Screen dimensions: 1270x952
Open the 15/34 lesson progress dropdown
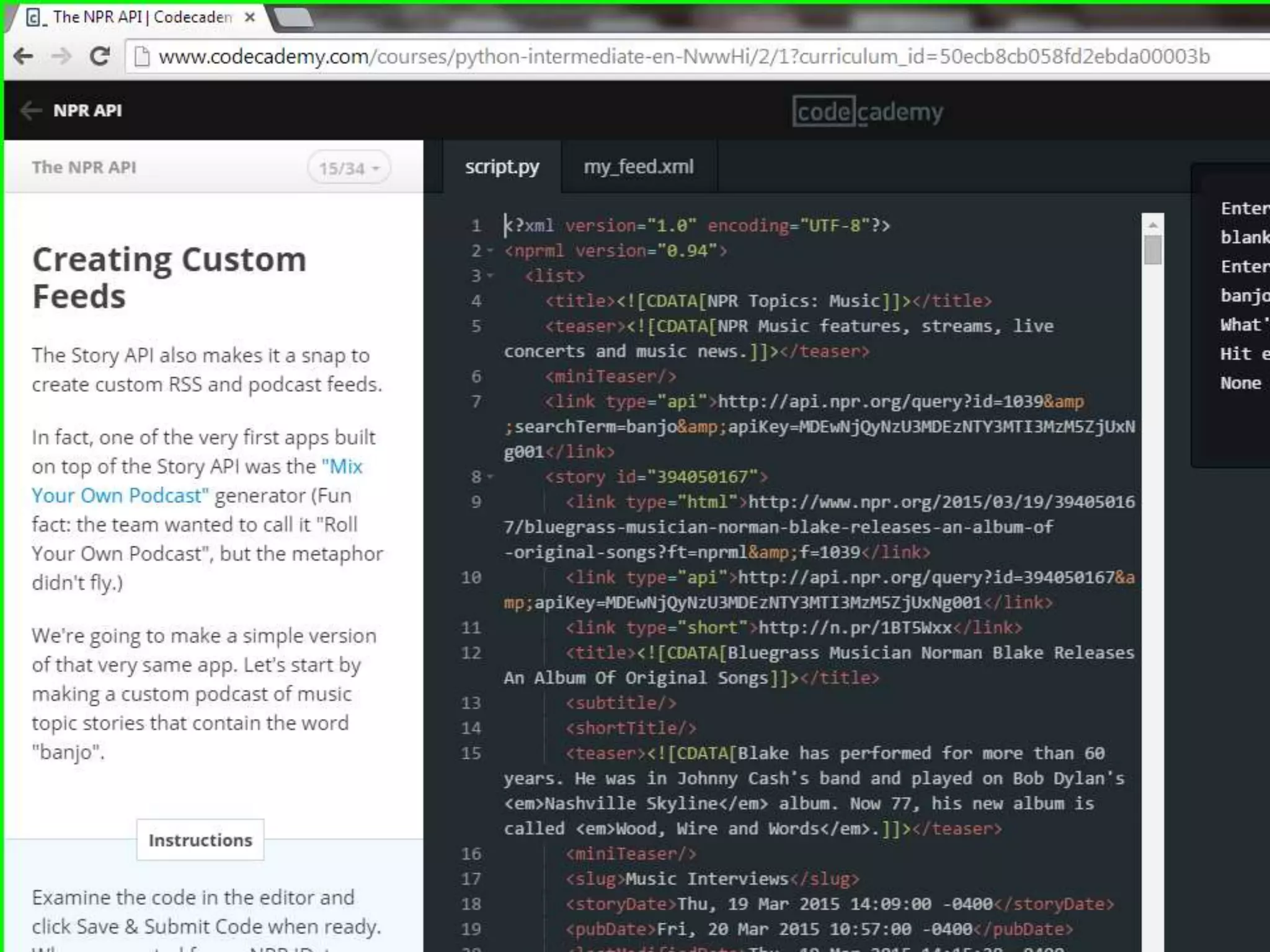pyautogui.click(x=349, y=168)
